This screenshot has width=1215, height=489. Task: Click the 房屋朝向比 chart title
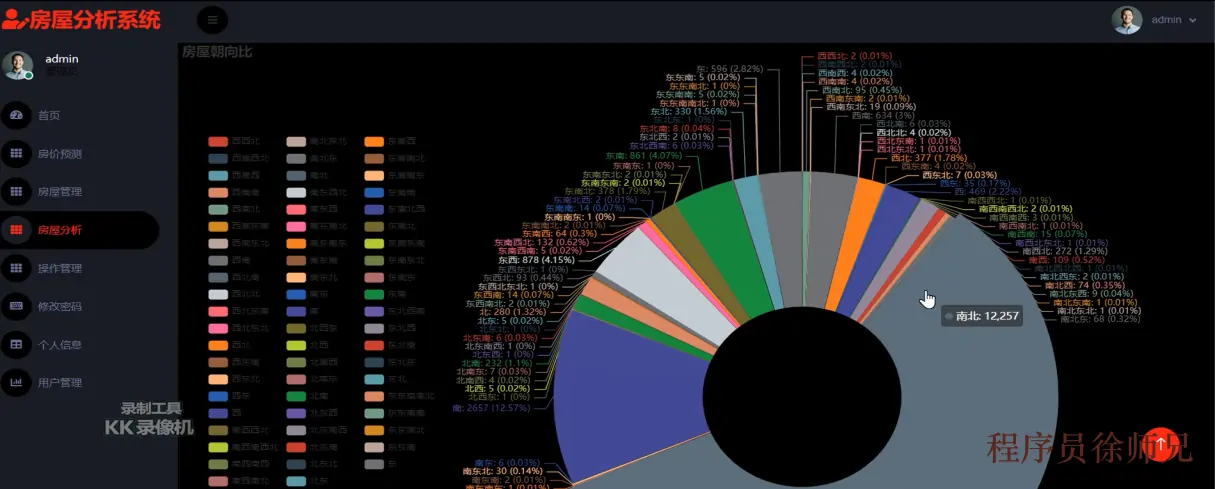[215, 51]
